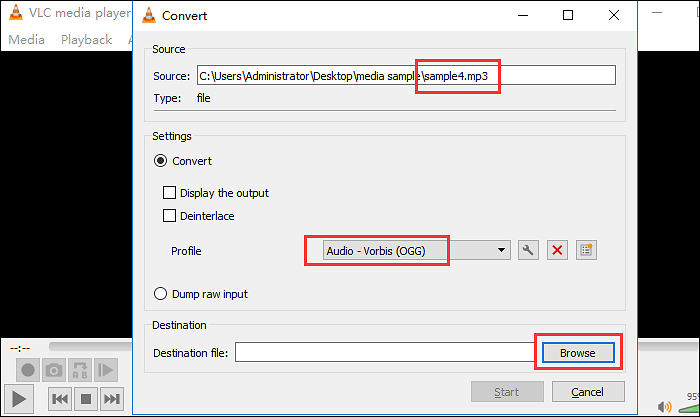Skip to next media track
The height and width of the screenshot is (417, 700).
coord(113,399)
